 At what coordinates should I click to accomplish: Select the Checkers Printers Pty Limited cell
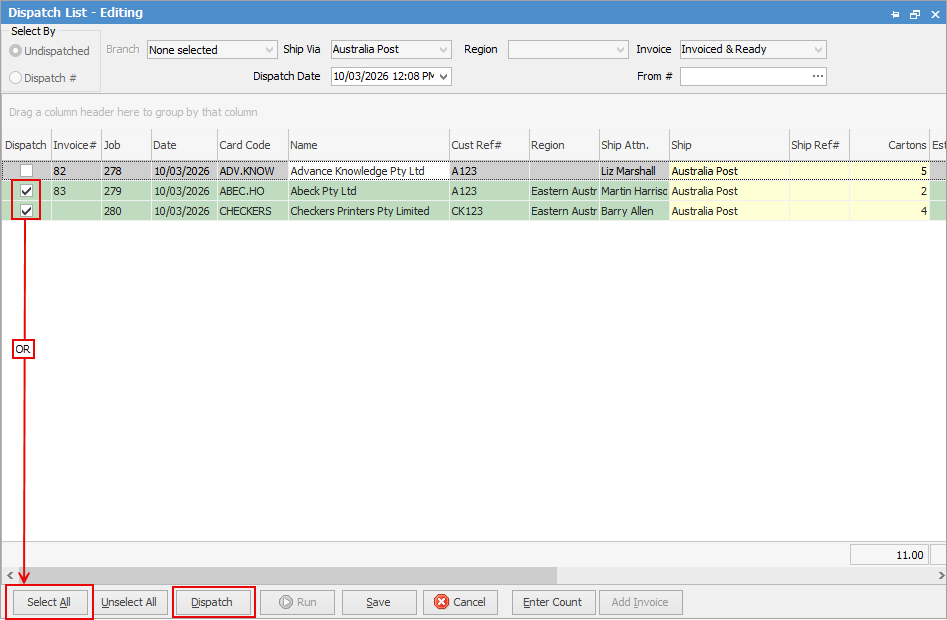368,211
